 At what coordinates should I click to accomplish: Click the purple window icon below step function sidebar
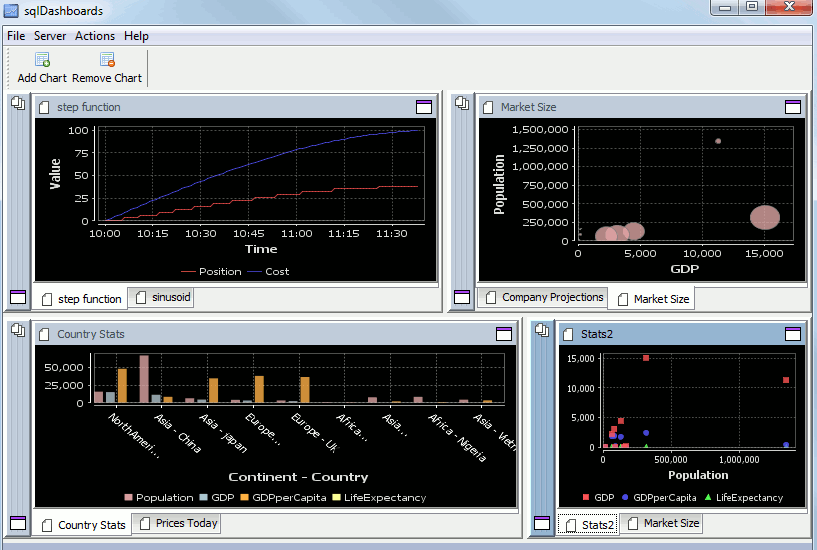[18, 297]
